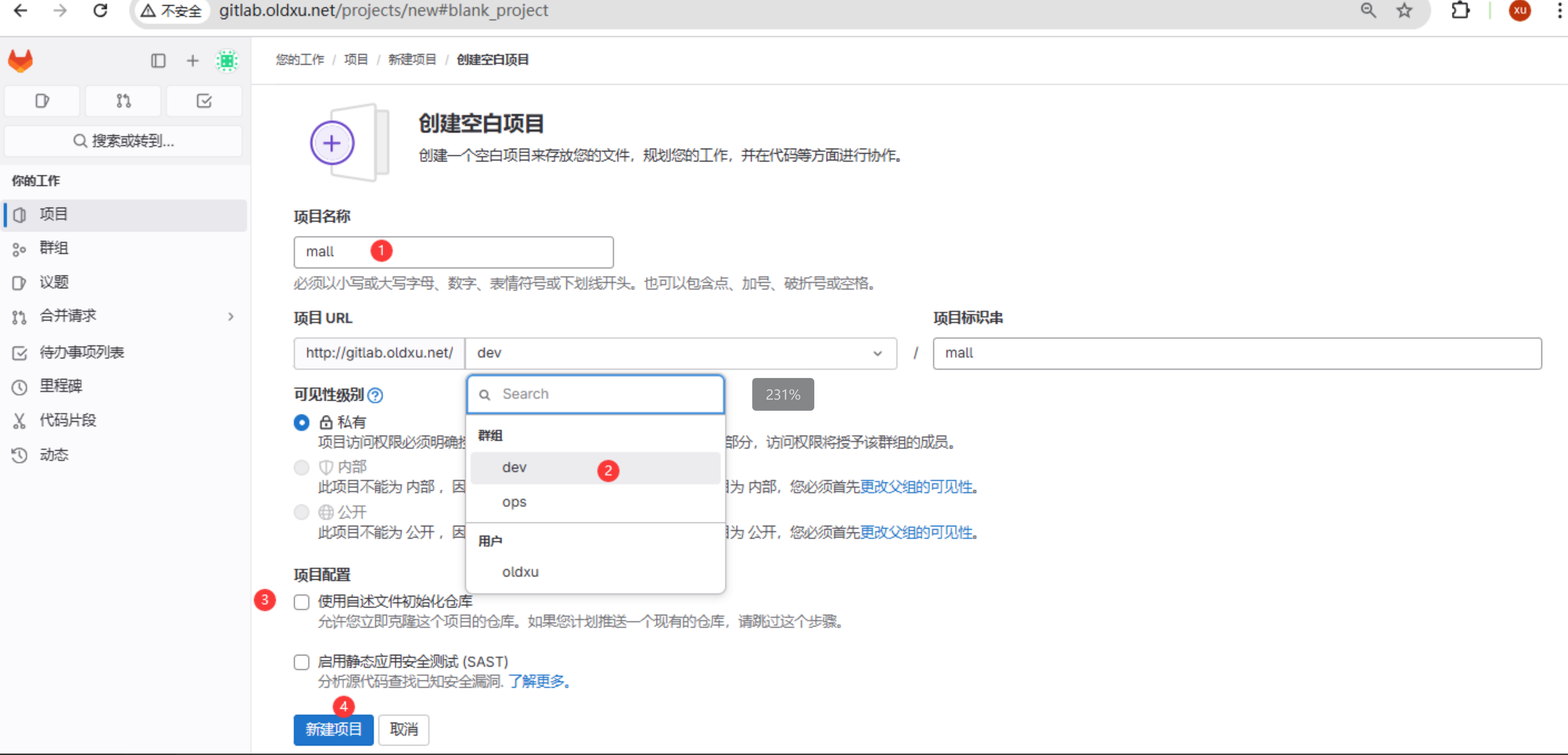The width and height of the screenshot is (1568, 755).
Task: Open assigned issues shortcut icon
Action: (41, 101)
